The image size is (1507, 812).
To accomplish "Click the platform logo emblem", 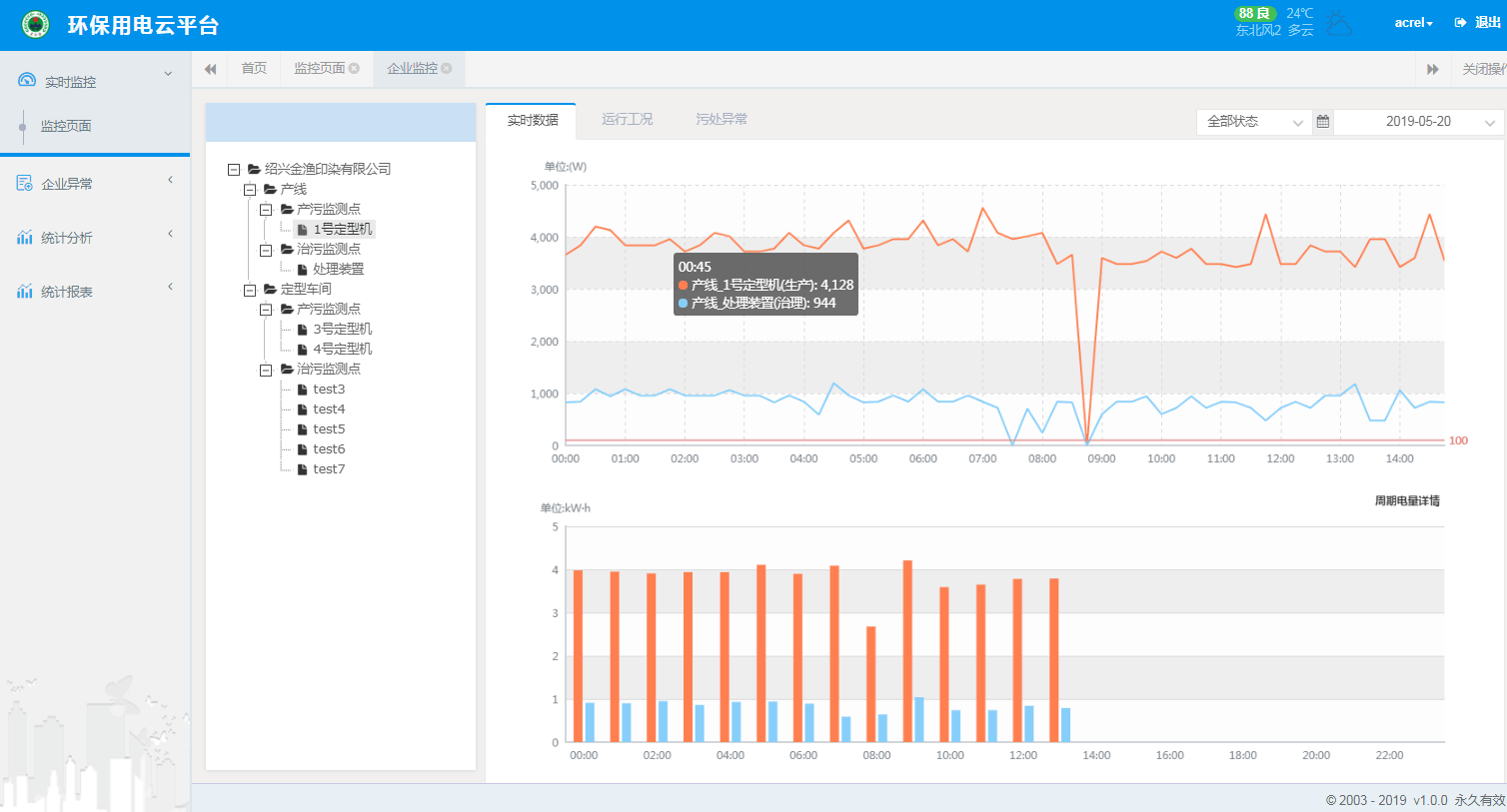I will click(36, 25).
